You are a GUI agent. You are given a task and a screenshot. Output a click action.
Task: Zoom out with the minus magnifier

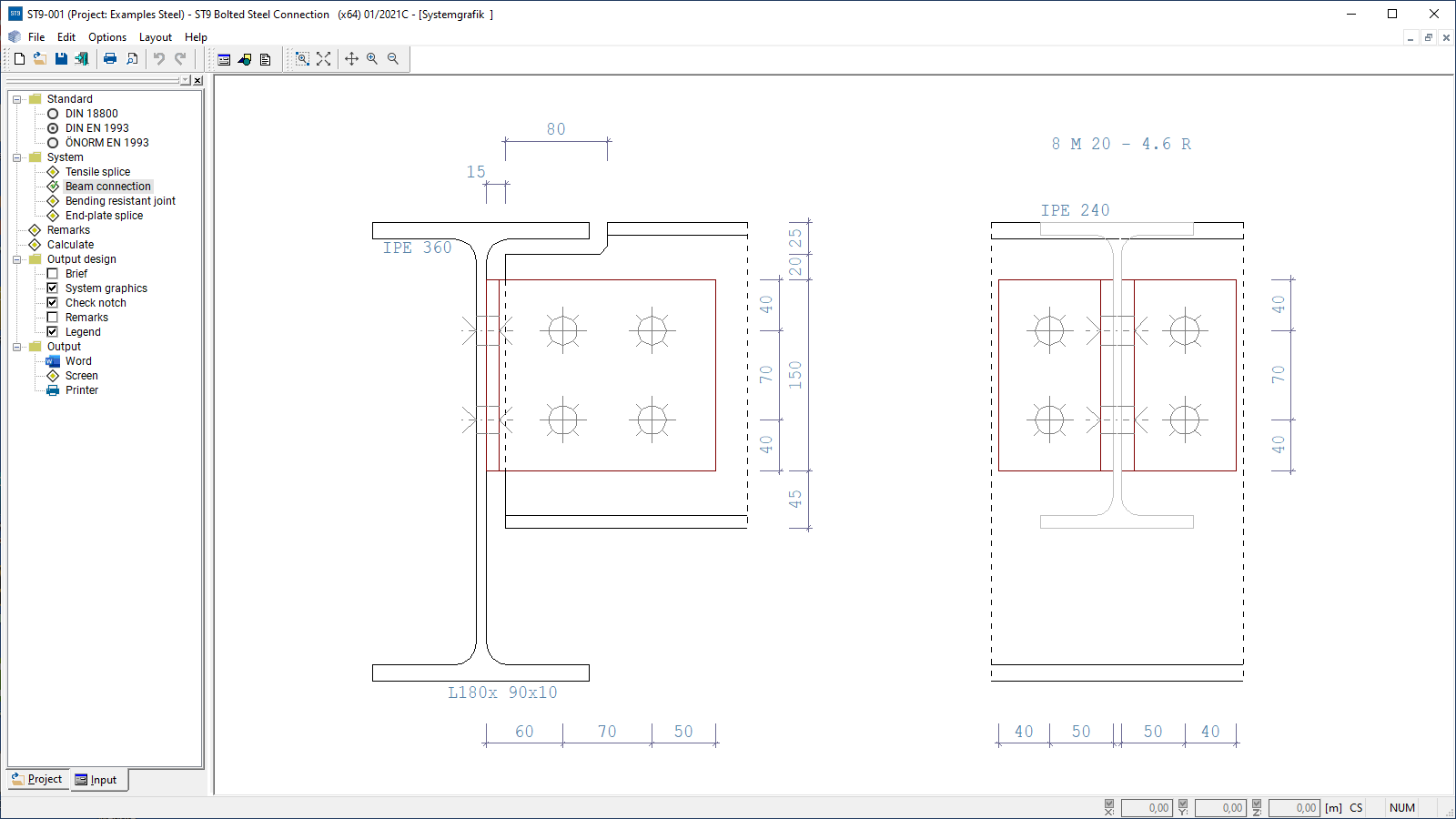coord(393,59)
